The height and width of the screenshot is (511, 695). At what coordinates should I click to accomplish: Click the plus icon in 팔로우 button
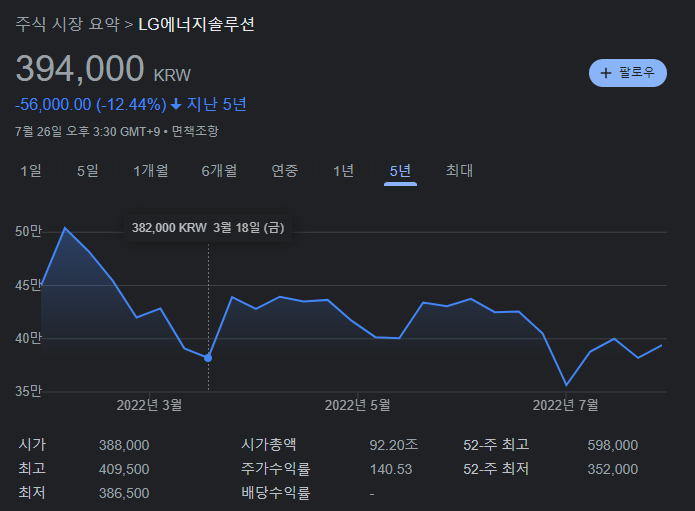click(605, 73)
